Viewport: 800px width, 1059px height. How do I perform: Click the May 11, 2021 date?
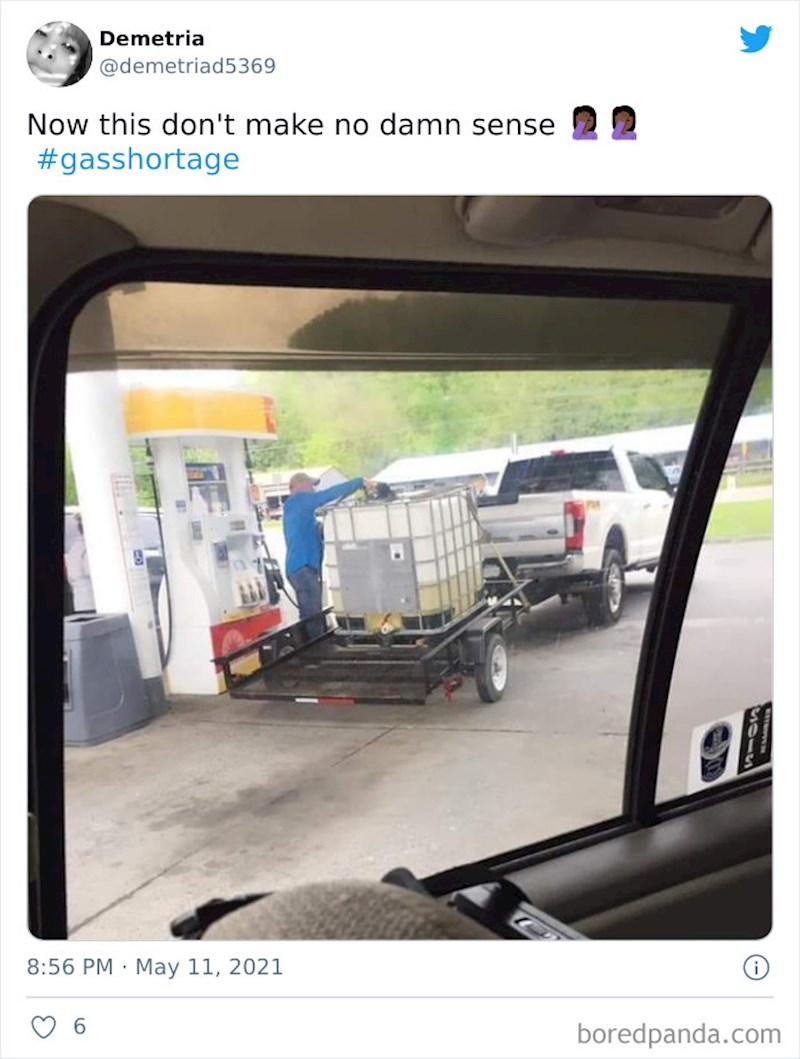(x=209, y=966)
